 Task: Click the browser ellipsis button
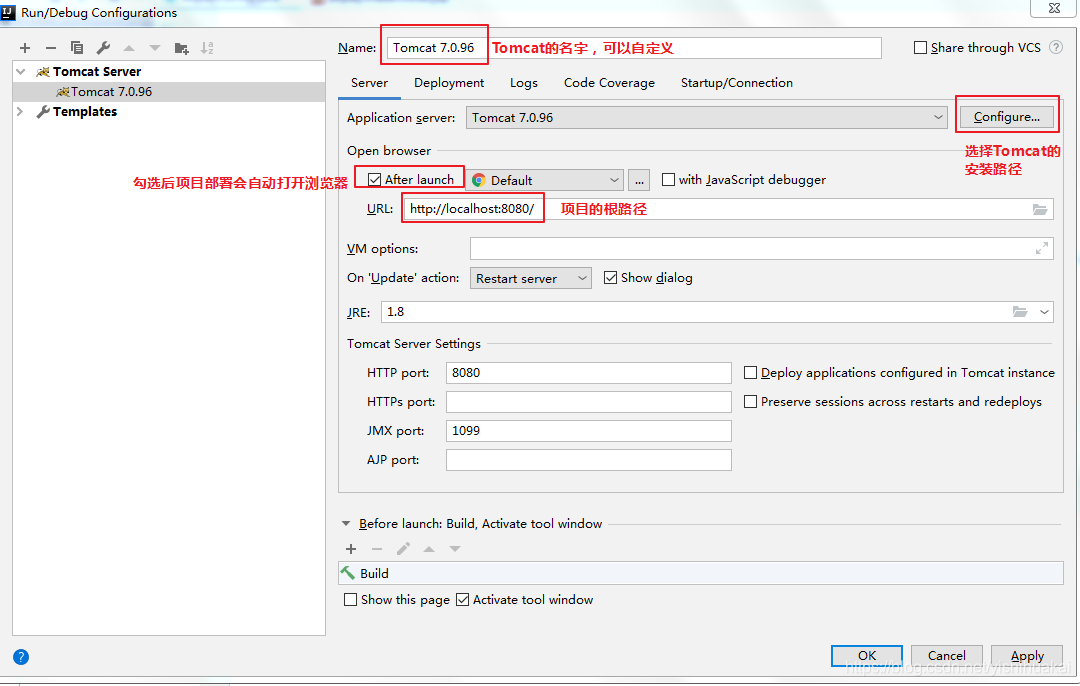tap(639, 180)
